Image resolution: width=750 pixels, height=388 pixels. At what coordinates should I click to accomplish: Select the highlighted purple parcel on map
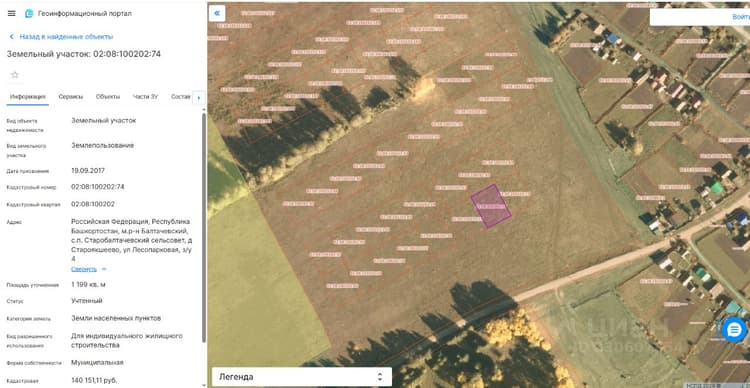click(491, 206)
